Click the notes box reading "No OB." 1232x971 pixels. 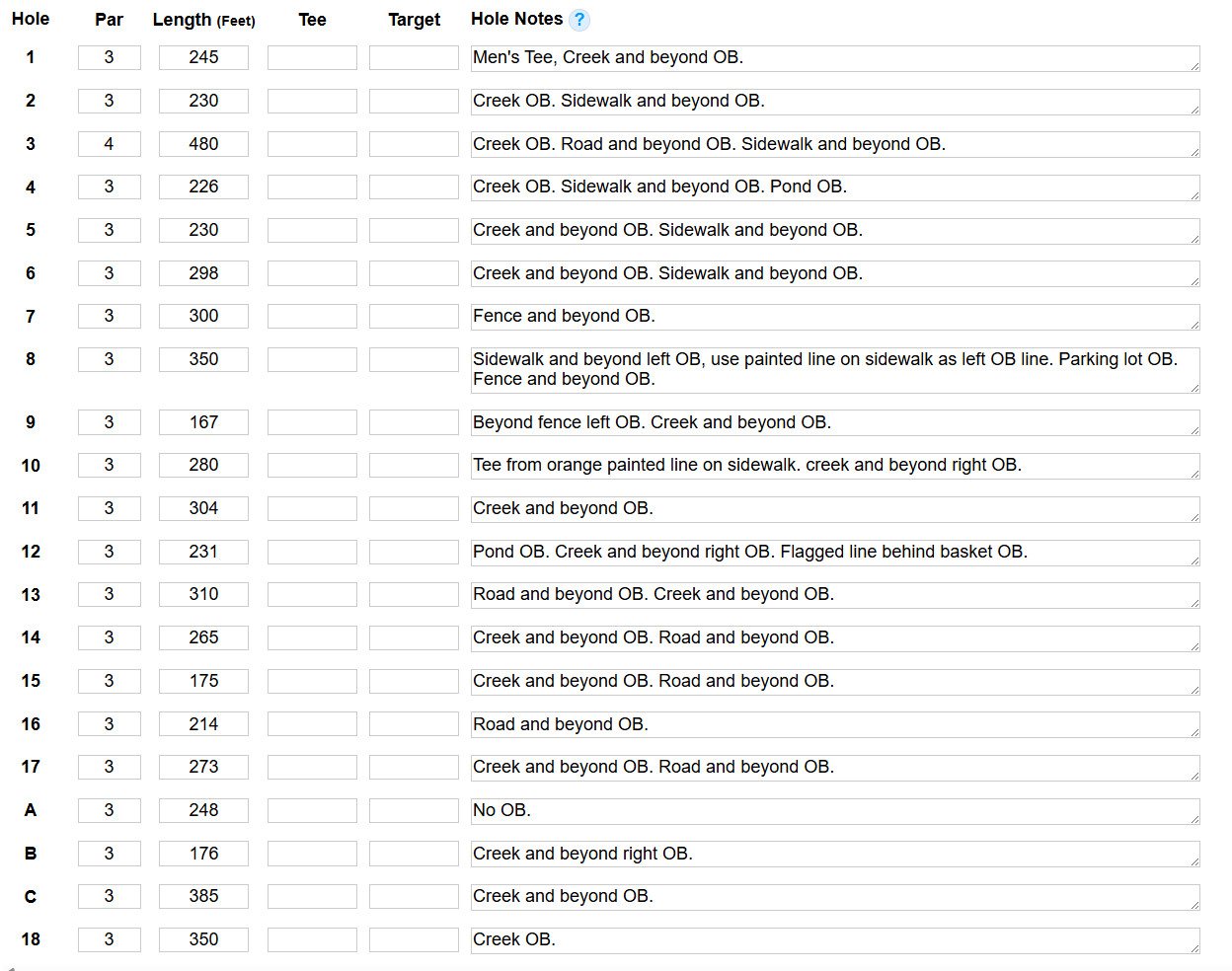(834, 811)
